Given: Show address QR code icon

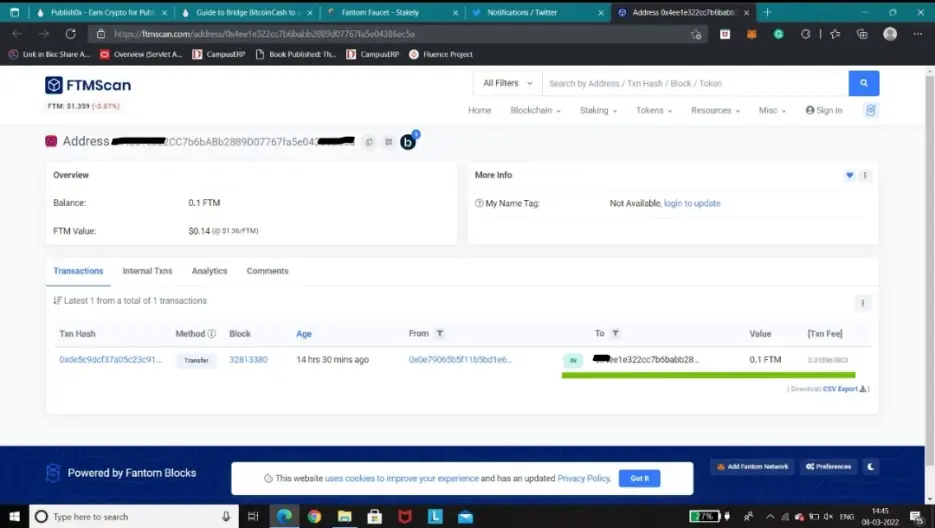Looking at the screenshot, I should click(388, 142).
